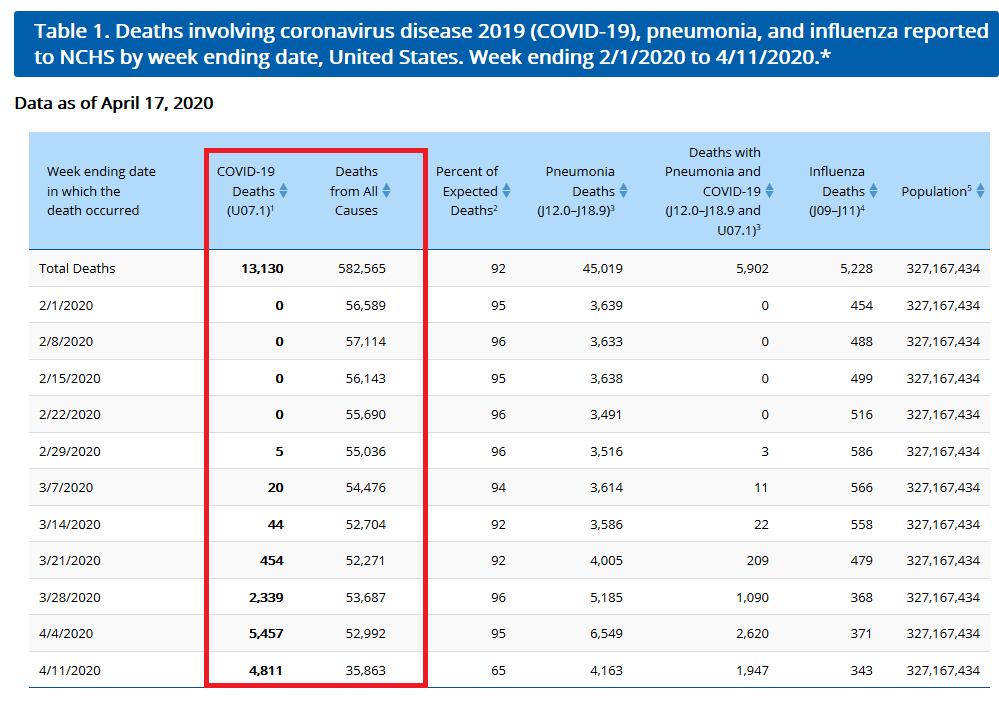Image resolution: width=999 pixels, height=715 pixels.
Task: Click the 582,565 total all-cause deaths value
Action: 360,268
